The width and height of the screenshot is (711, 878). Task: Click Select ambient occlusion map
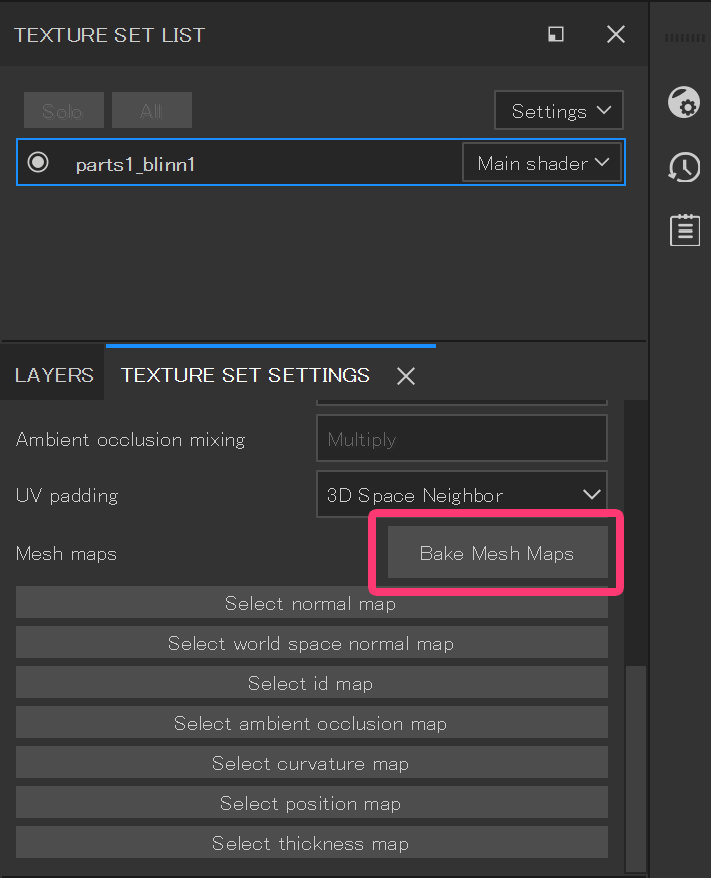click(312, 722)
